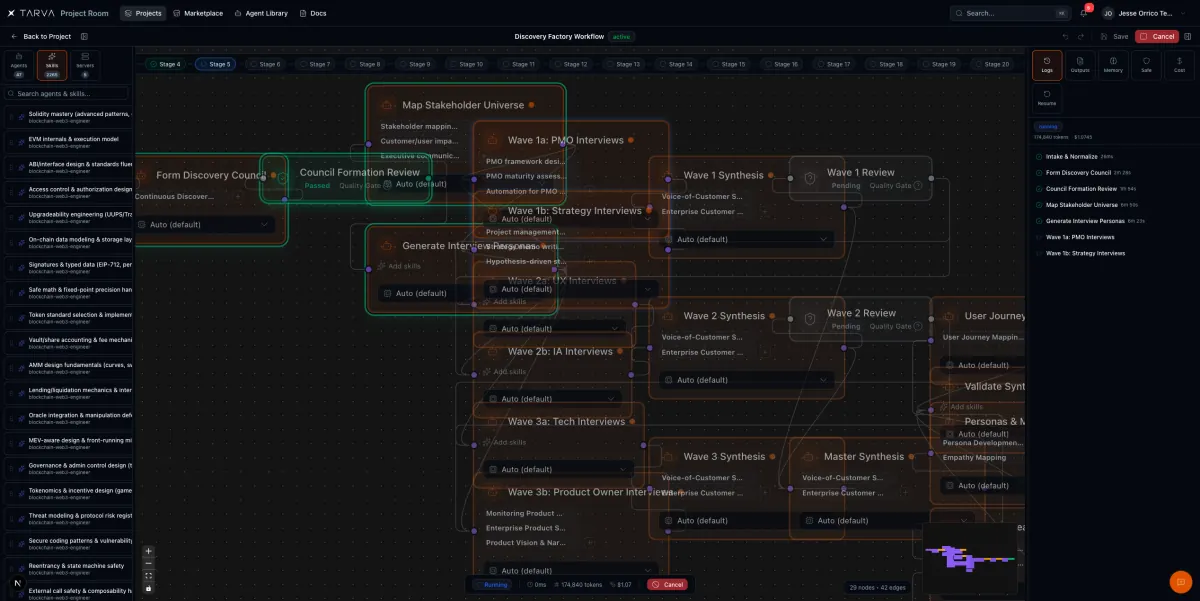Select the Stage 20 chip
The image size is (1200, 601).
pyautogui.click(x=992, y=64)
